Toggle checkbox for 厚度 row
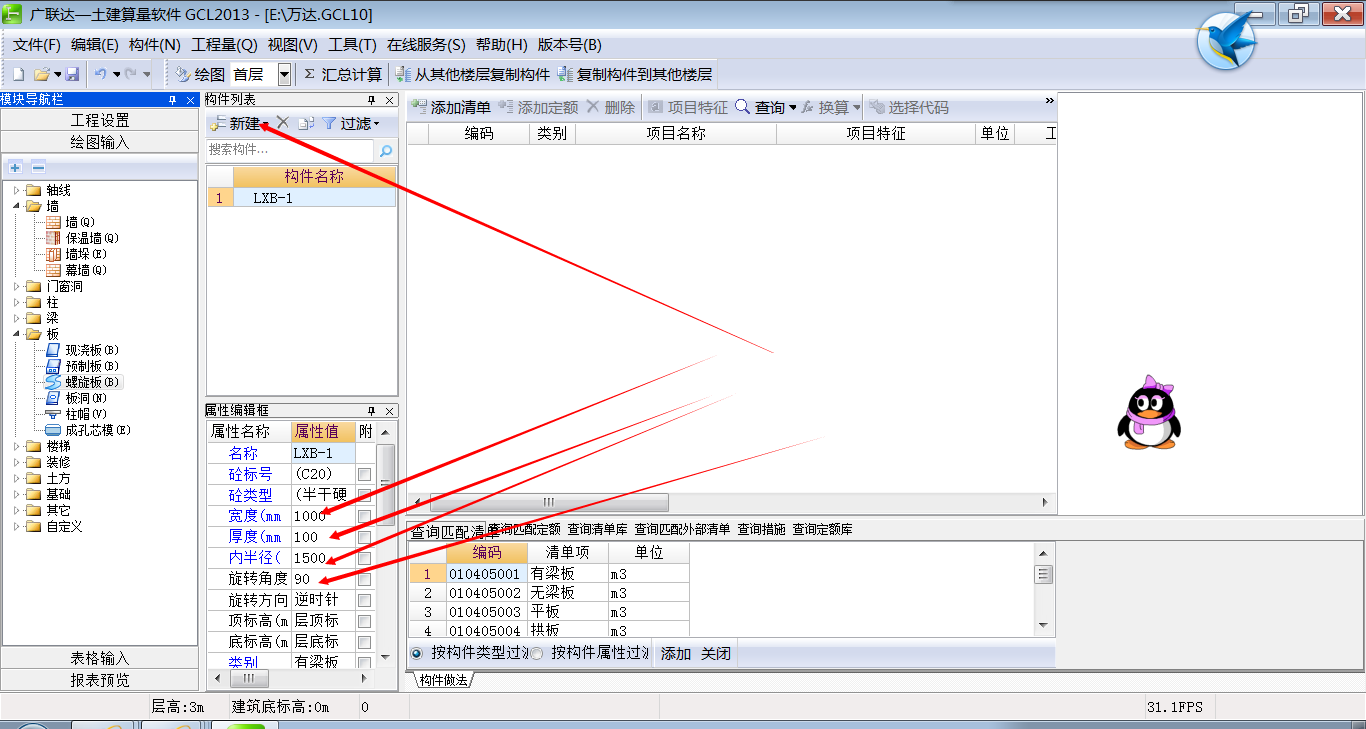This screenshot has width=1366, height=729. pyautogui.click(x=365, y=537)
